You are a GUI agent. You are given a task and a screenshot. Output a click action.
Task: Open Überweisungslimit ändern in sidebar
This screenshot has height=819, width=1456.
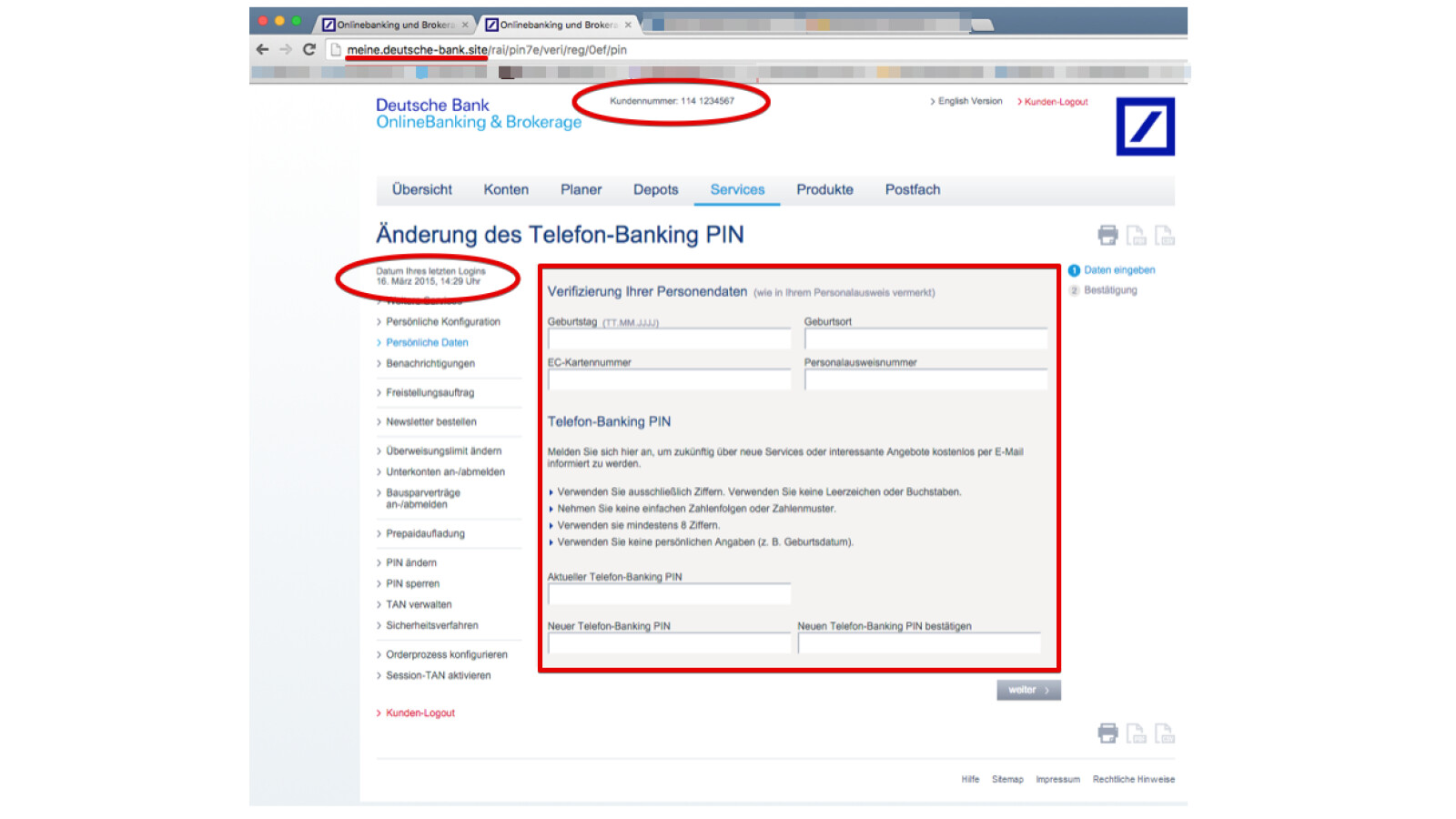[443, 451]
